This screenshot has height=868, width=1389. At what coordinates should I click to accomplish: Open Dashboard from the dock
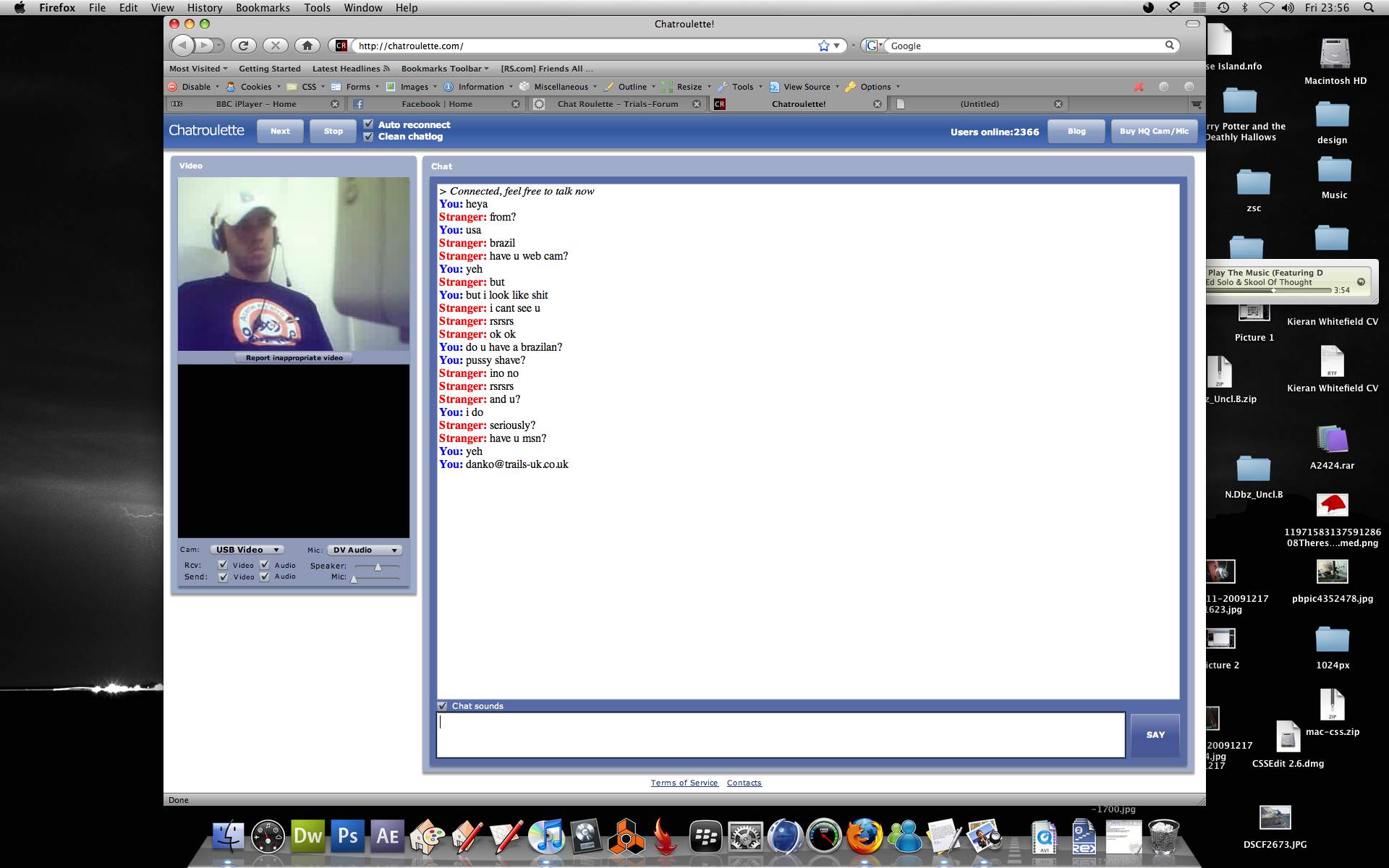tap(268, 836)
